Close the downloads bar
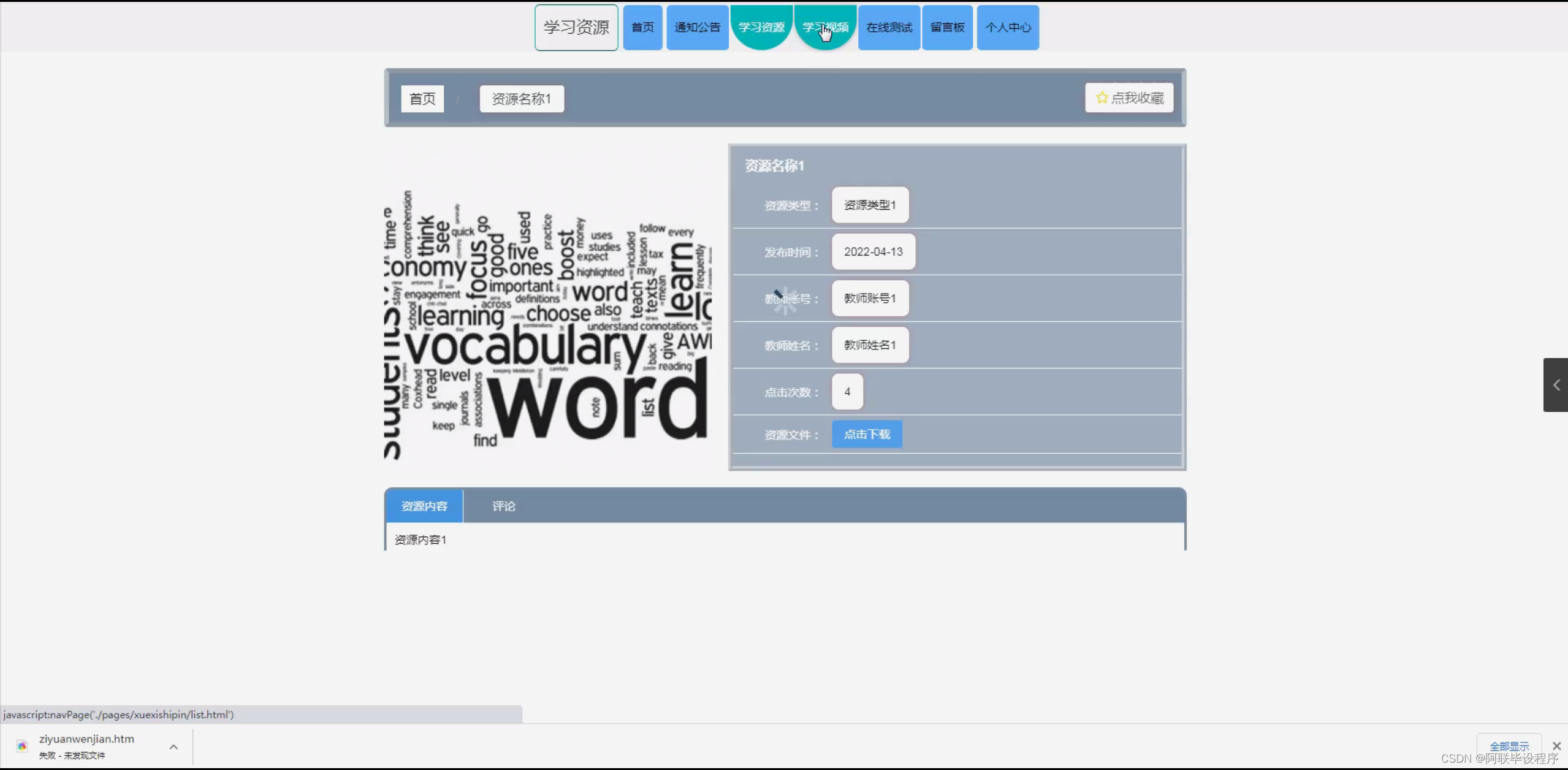Screen dimensions: 1568x770 point(1556,746)
